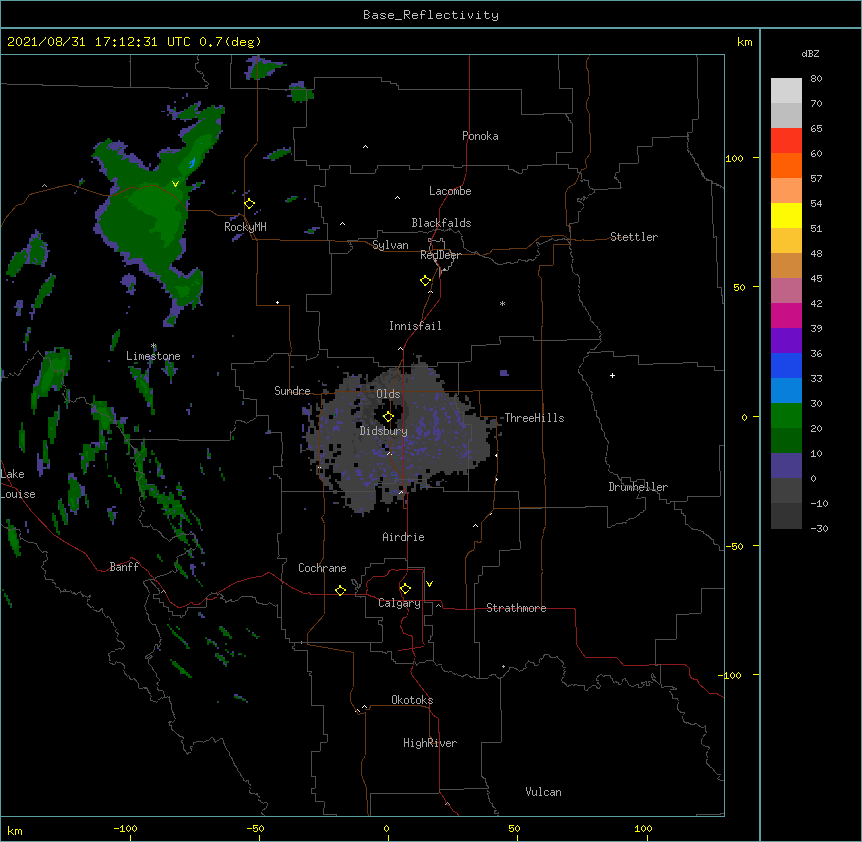Screen dimensions: 862x842
Task: Click the yellow v marker east of Calgary
Action: click(x=429, y=584)
